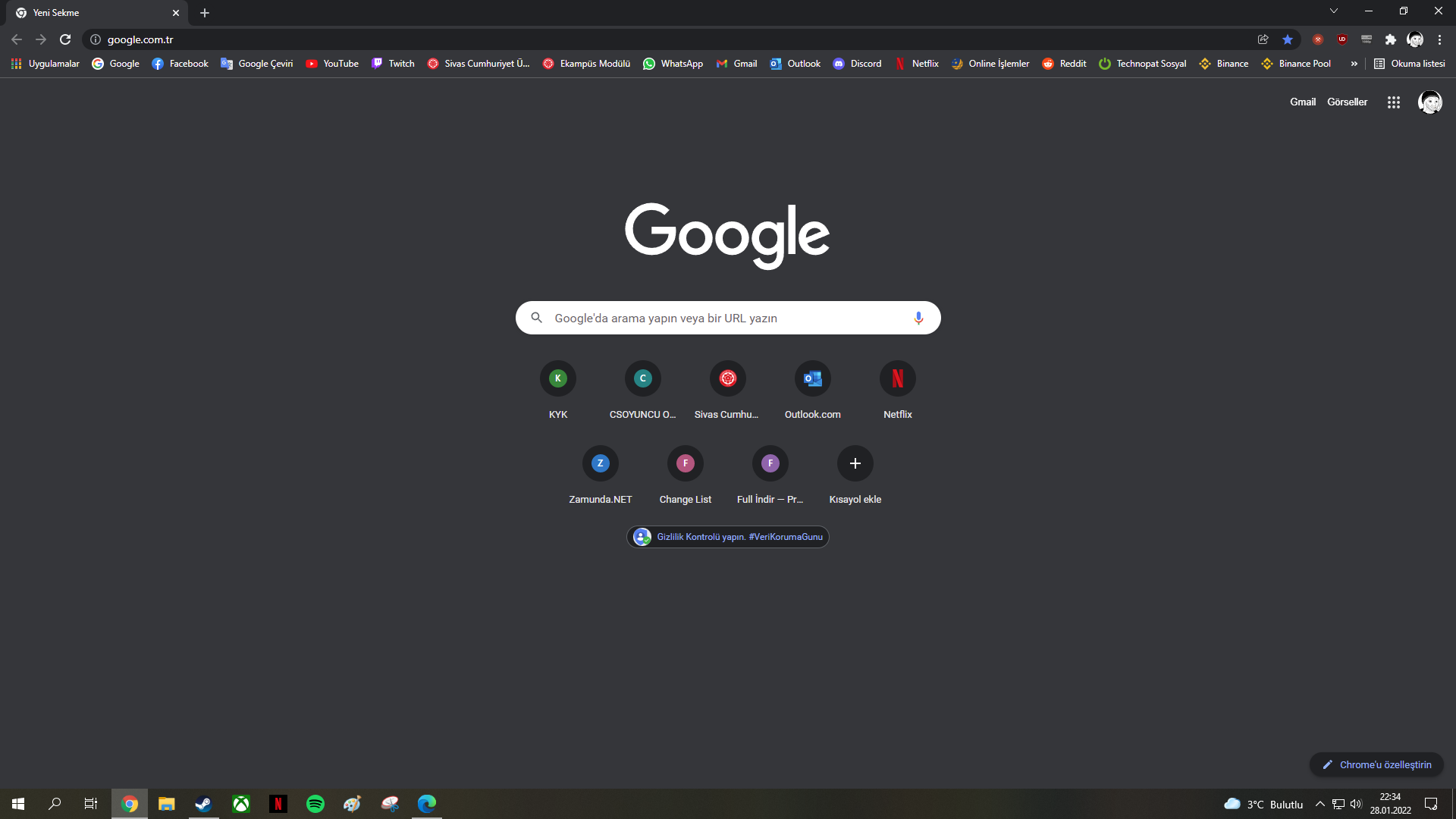
Task: Open Spotify from the taskbar
Action: [315, 804]
